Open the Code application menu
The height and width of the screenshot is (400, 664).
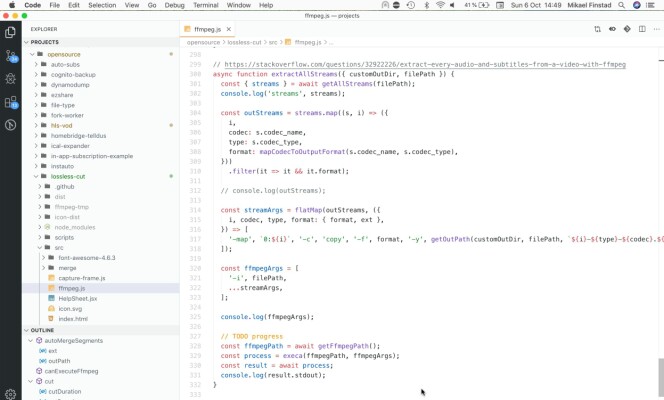33,5
